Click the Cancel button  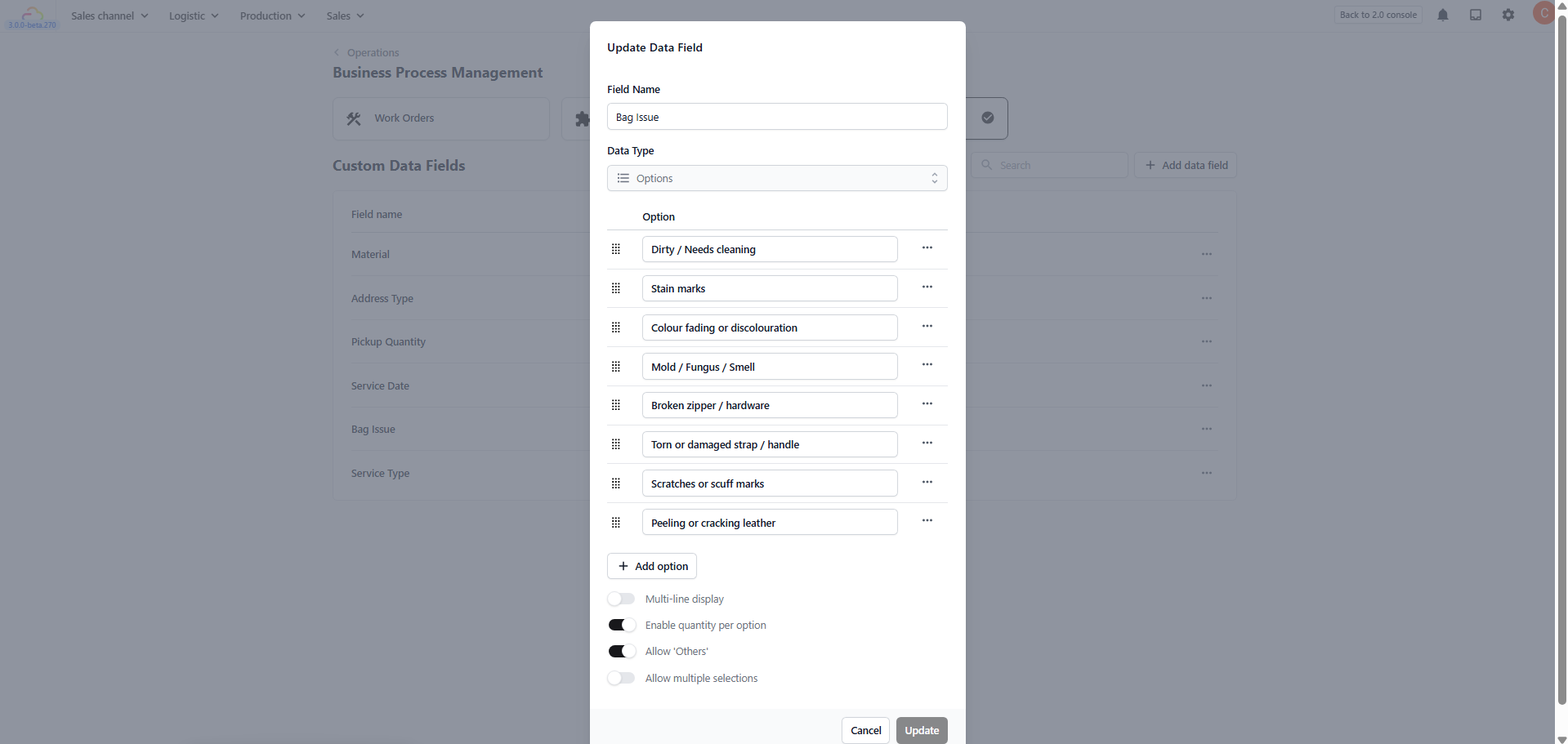pos(865,730)
